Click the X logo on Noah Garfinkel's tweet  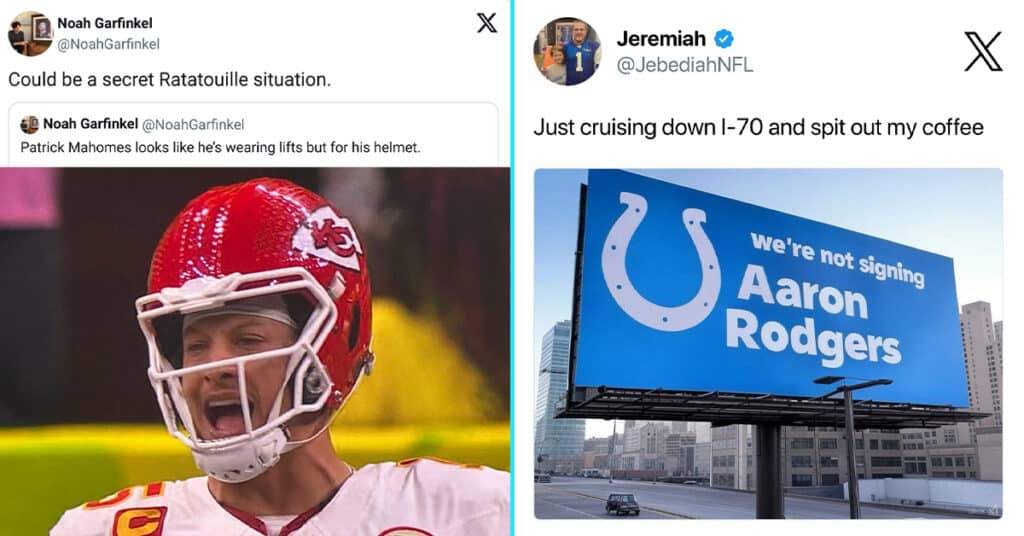pos(487,23)
